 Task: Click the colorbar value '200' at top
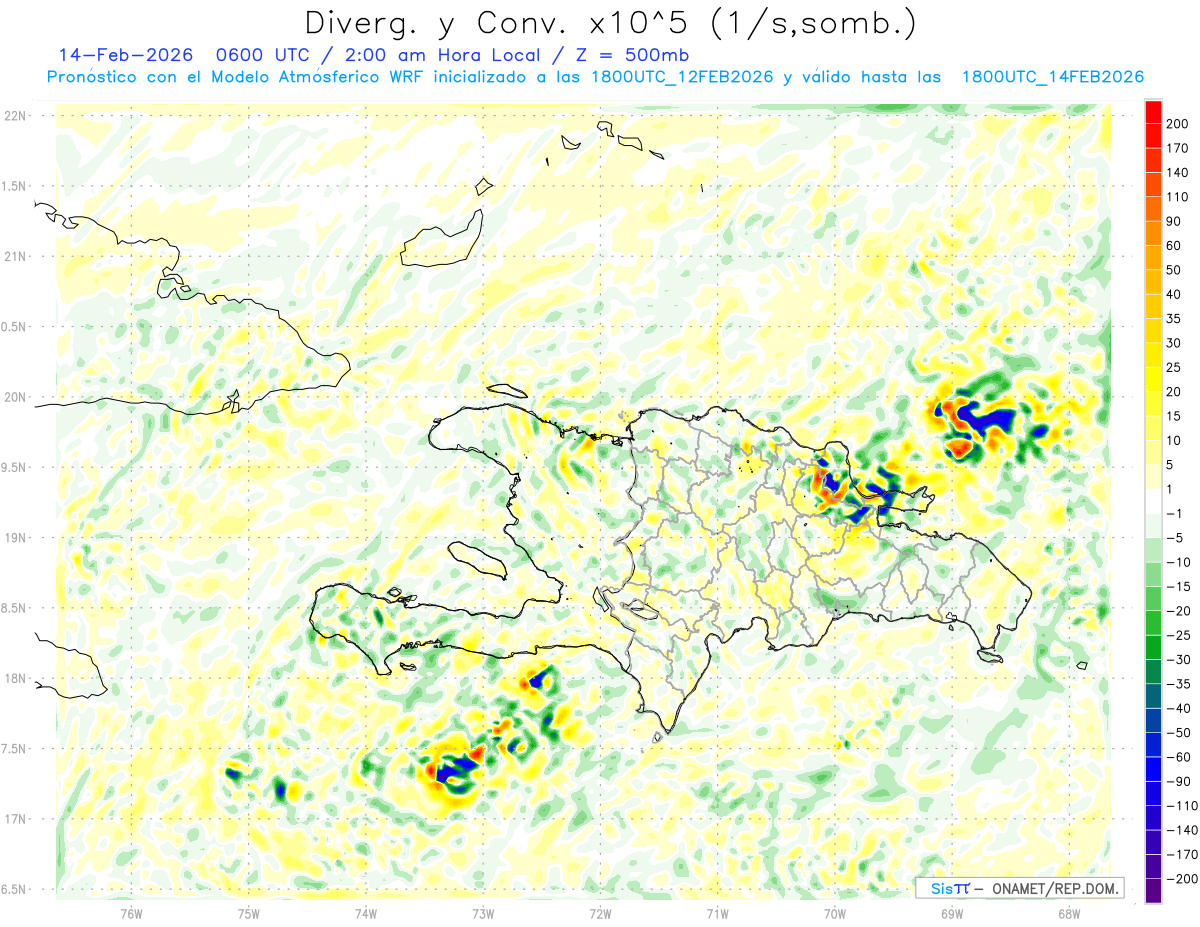click(1176, 123)
